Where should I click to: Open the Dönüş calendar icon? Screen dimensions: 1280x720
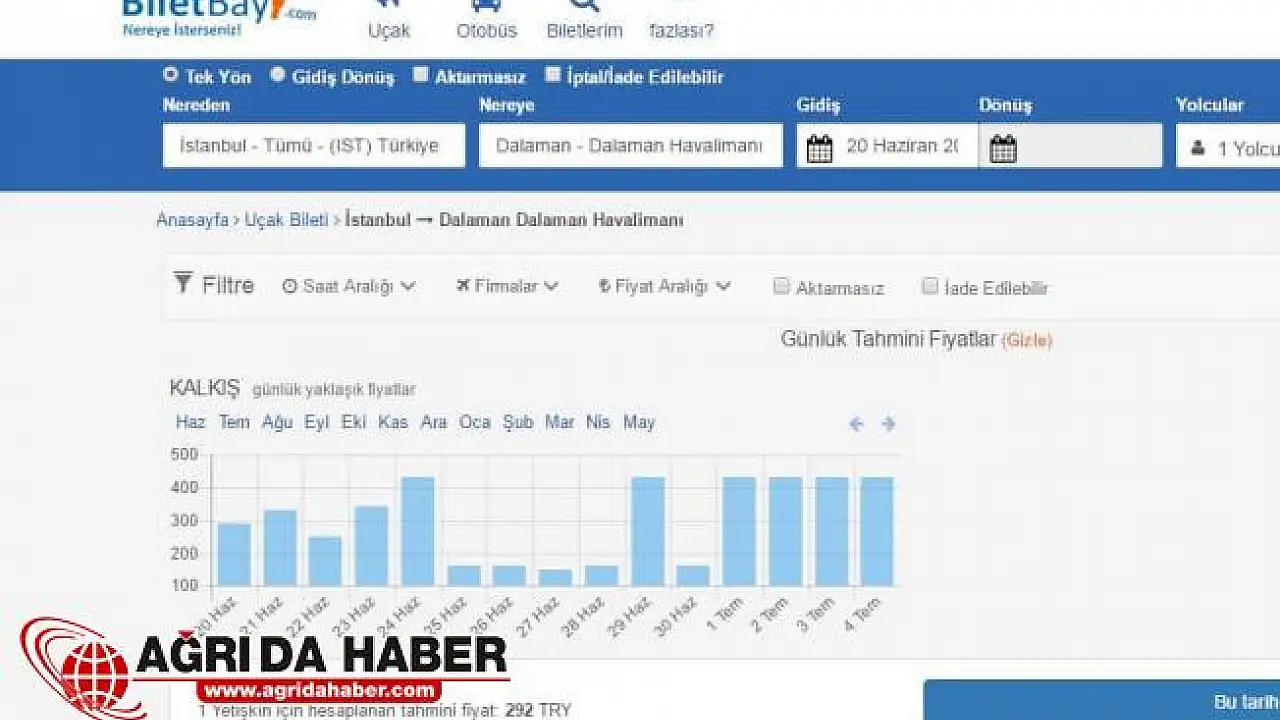pyautogui.click(x=1003, y=148)
